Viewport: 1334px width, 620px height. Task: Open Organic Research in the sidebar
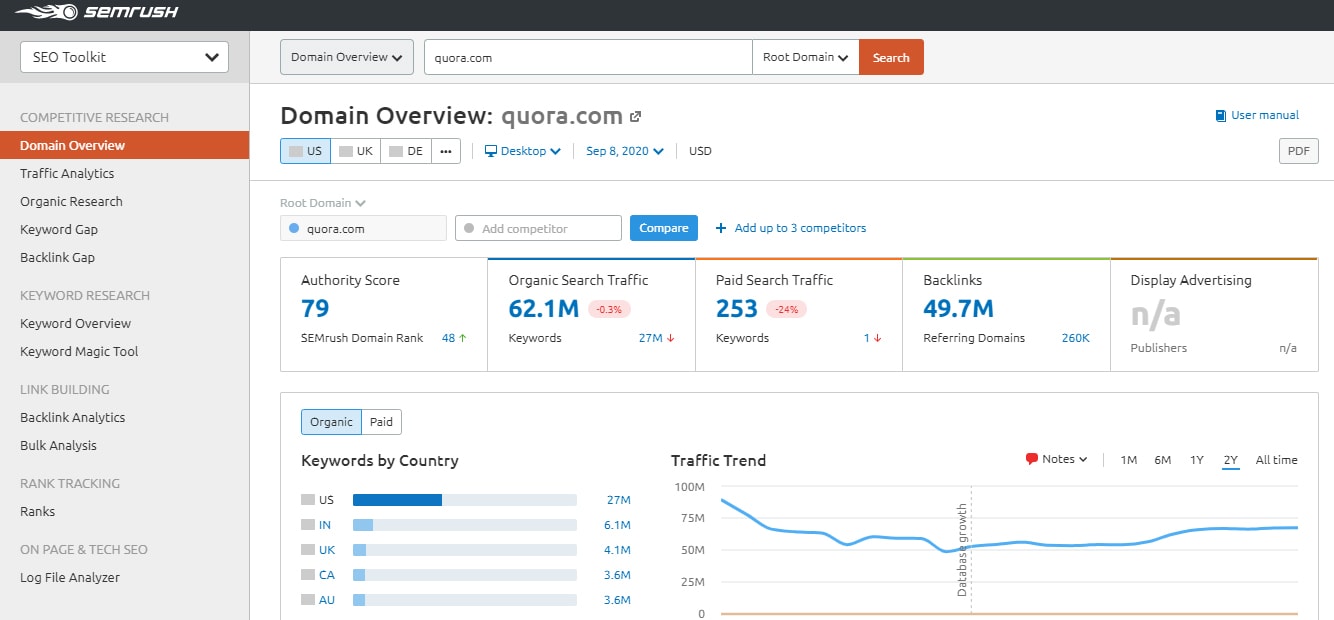tap(71, 201)
